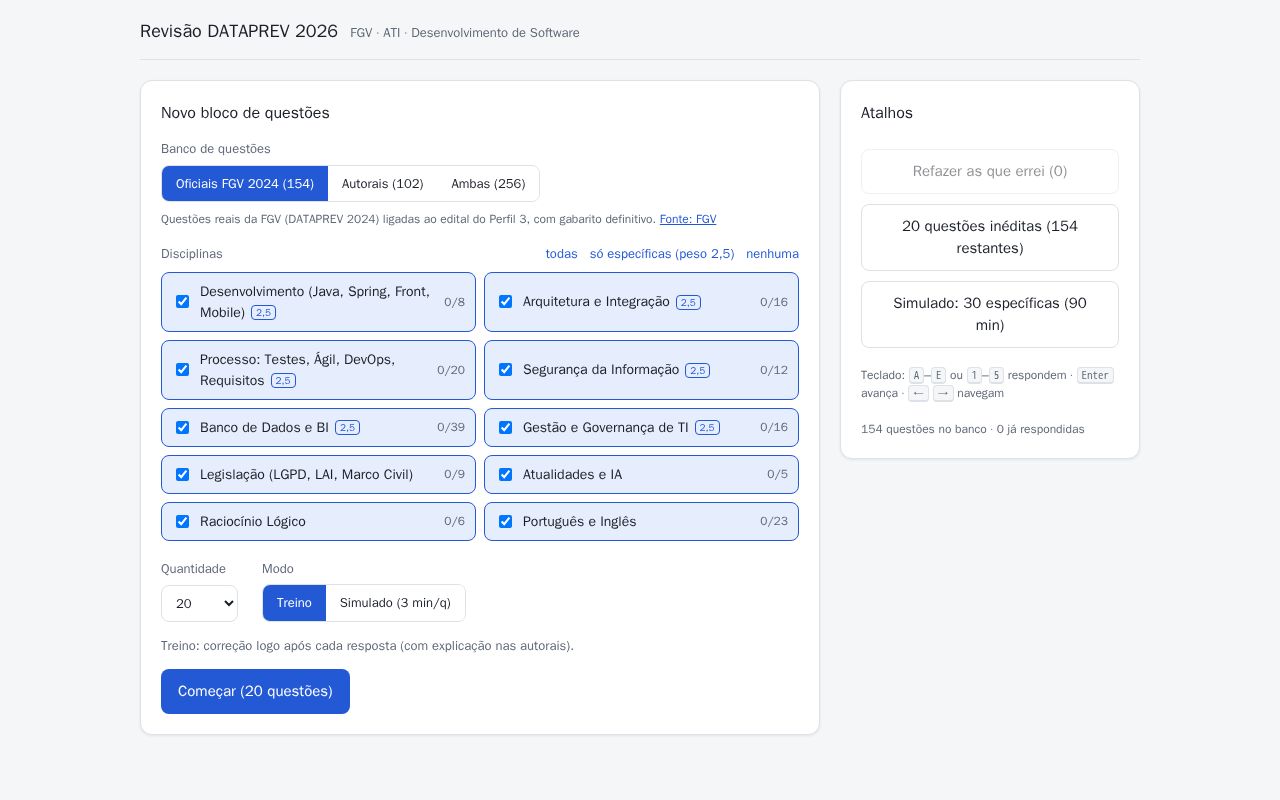
Task: Click the 2,5 weight badge on Arquitetura e Integração
Action: point(688,302)
